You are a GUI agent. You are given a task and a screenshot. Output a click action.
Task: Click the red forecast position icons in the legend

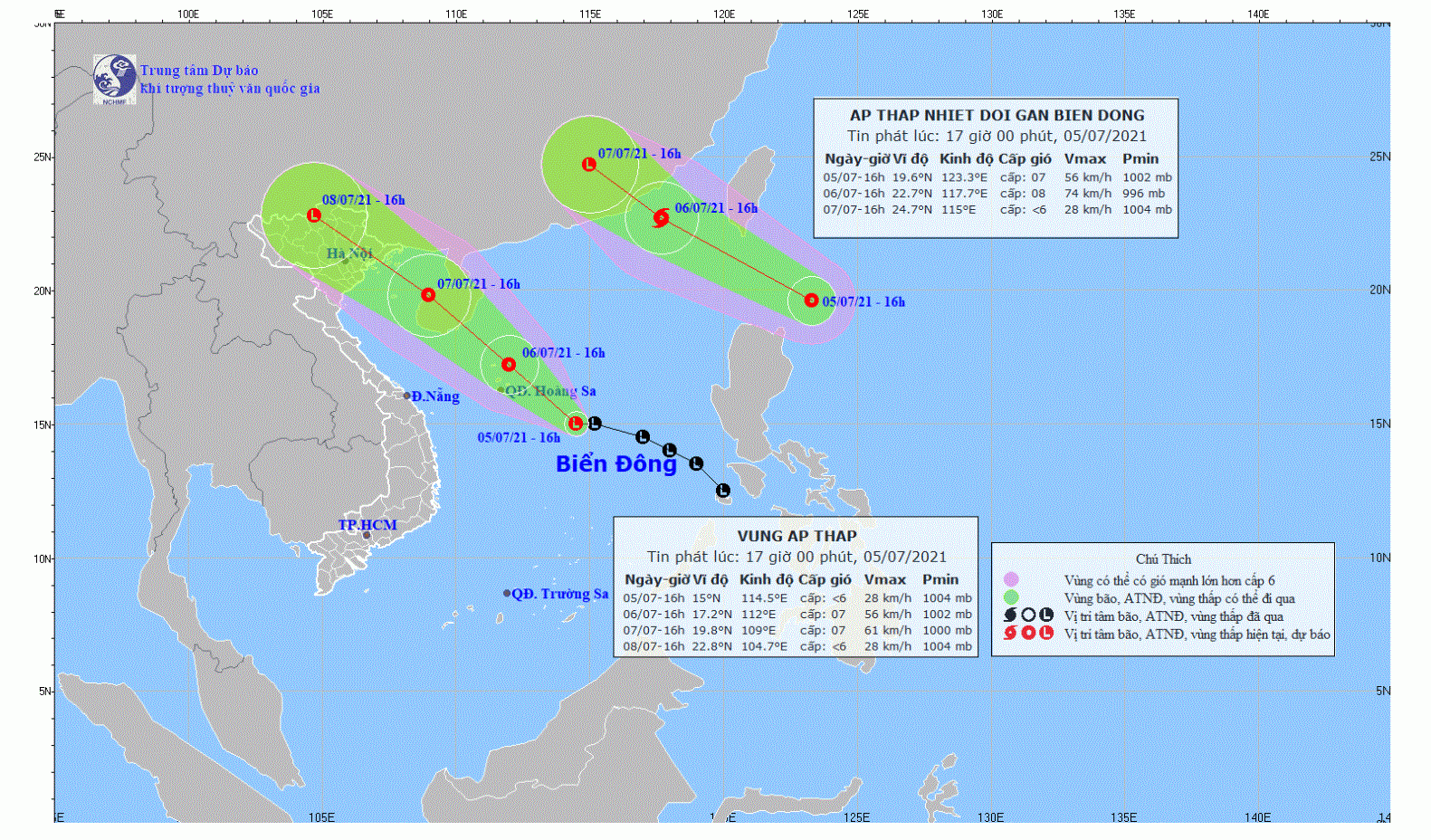pyautogui.click(x=1028, y=634)
